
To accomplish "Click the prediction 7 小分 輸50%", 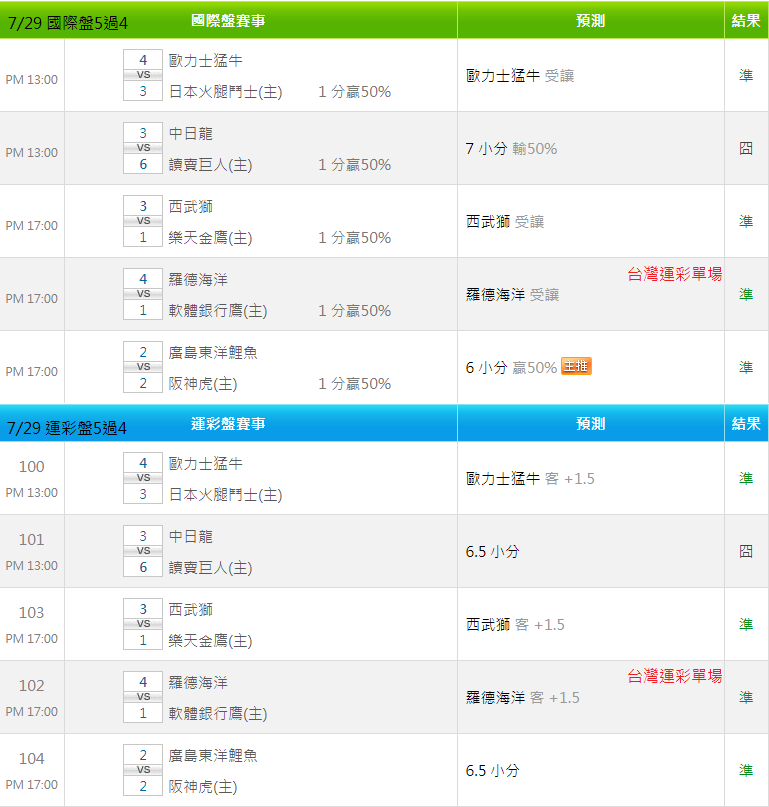I will (511, 149).
